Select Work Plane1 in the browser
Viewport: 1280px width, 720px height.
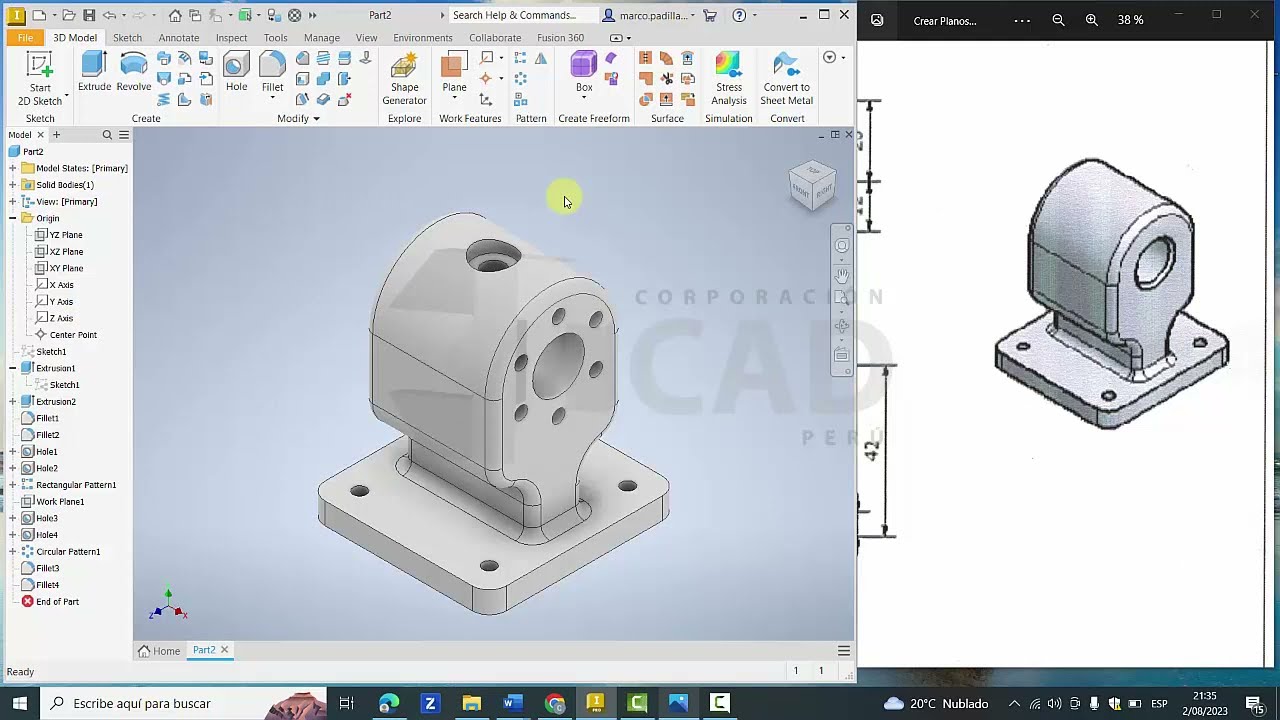[60, 502]
